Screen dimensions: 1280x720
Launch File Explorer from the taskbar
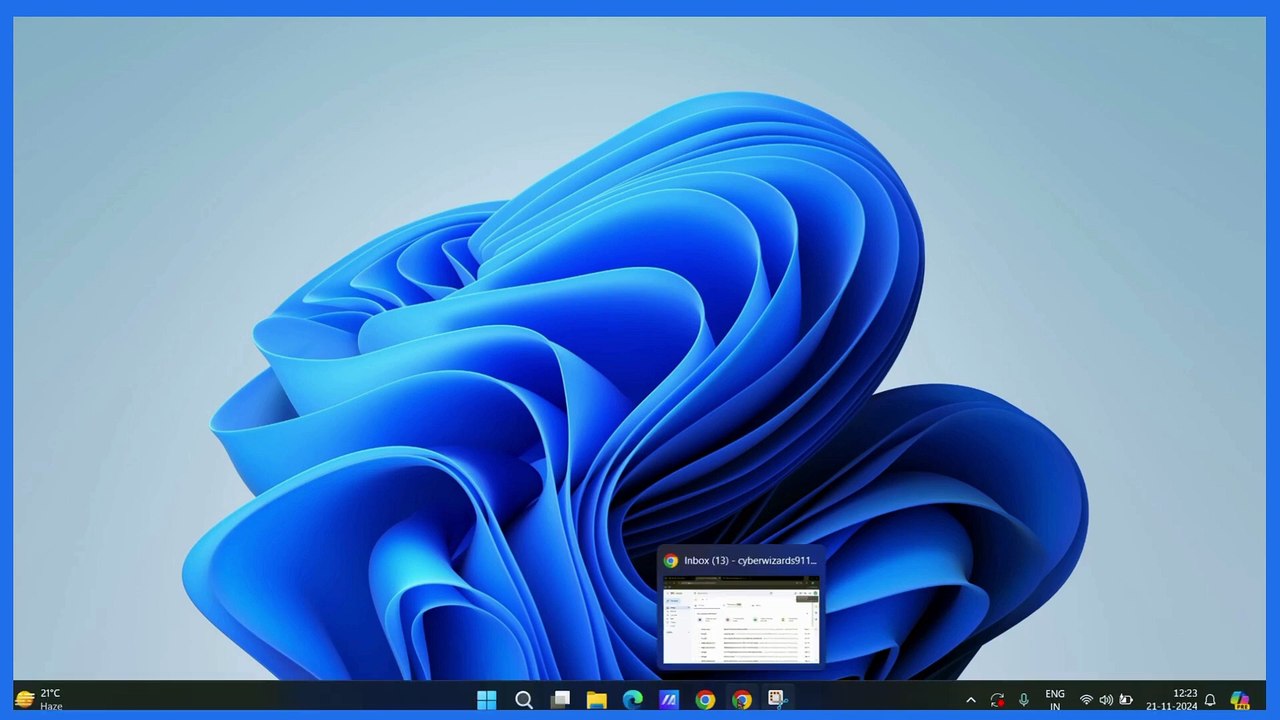pyautogui.click(x=596, y=700)
